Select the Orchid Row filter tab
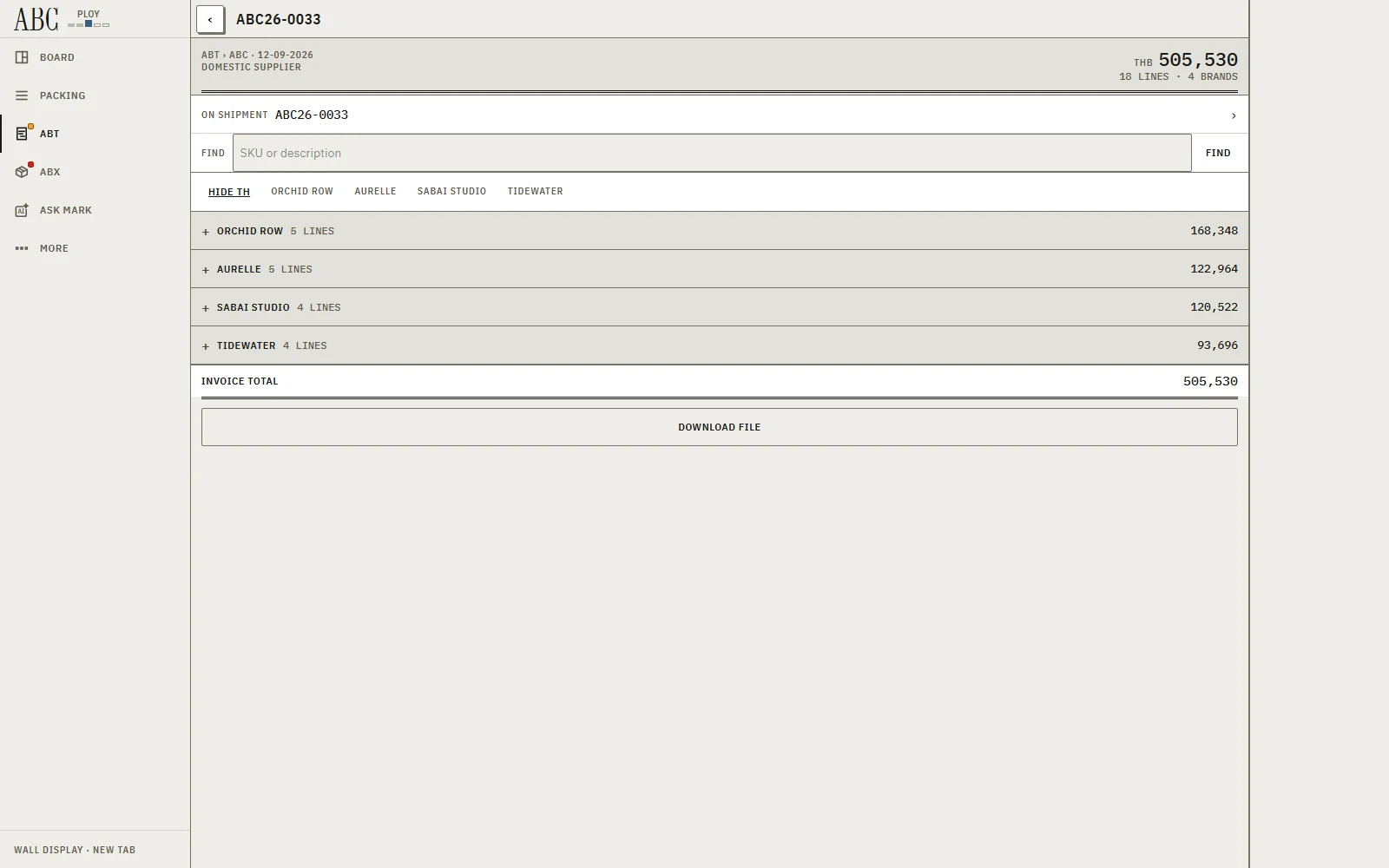Screen dimensions: 1389x868 click(302, 192)
